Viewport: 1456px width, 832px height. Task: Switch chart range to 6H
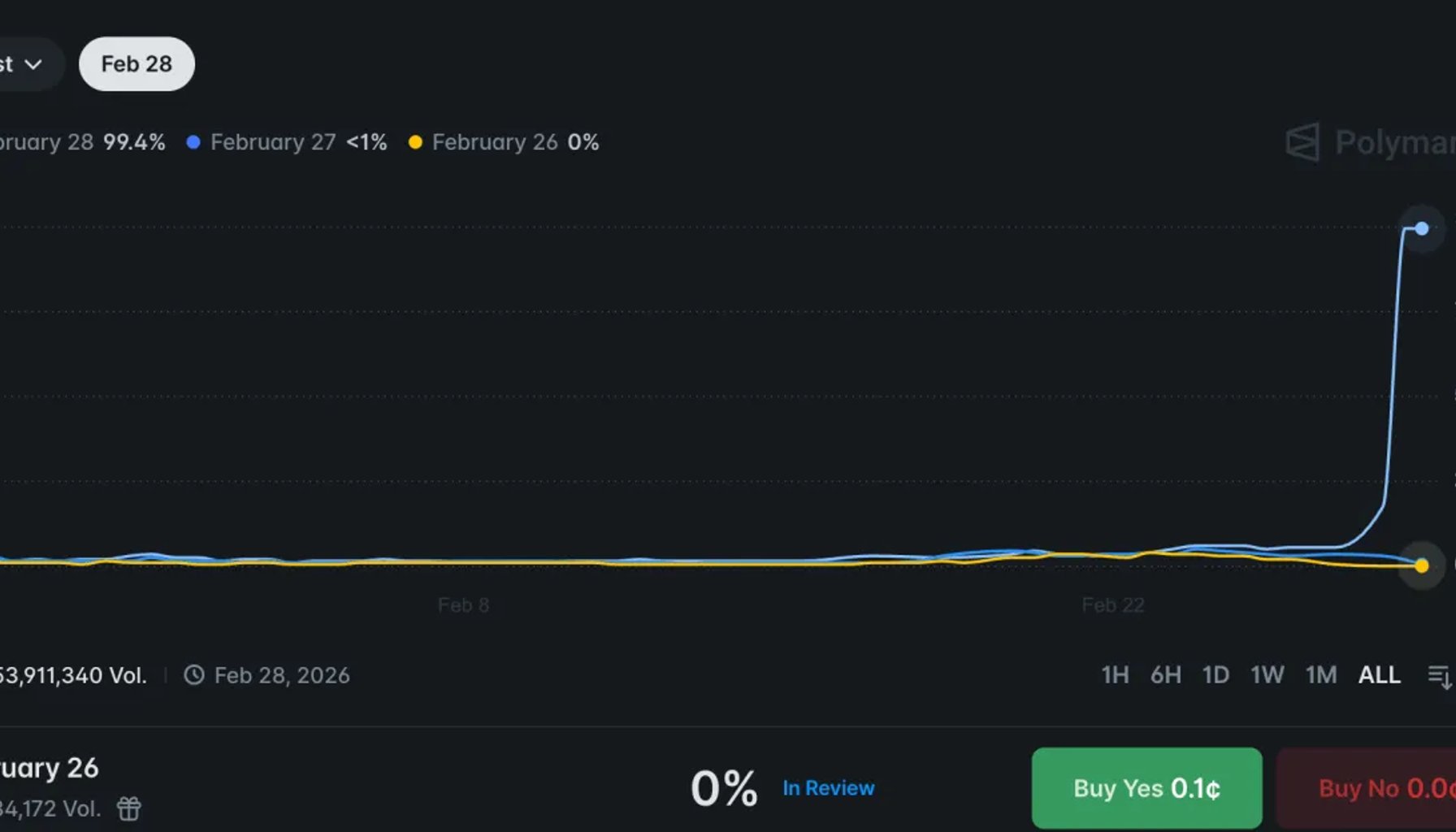point(1165,675)
